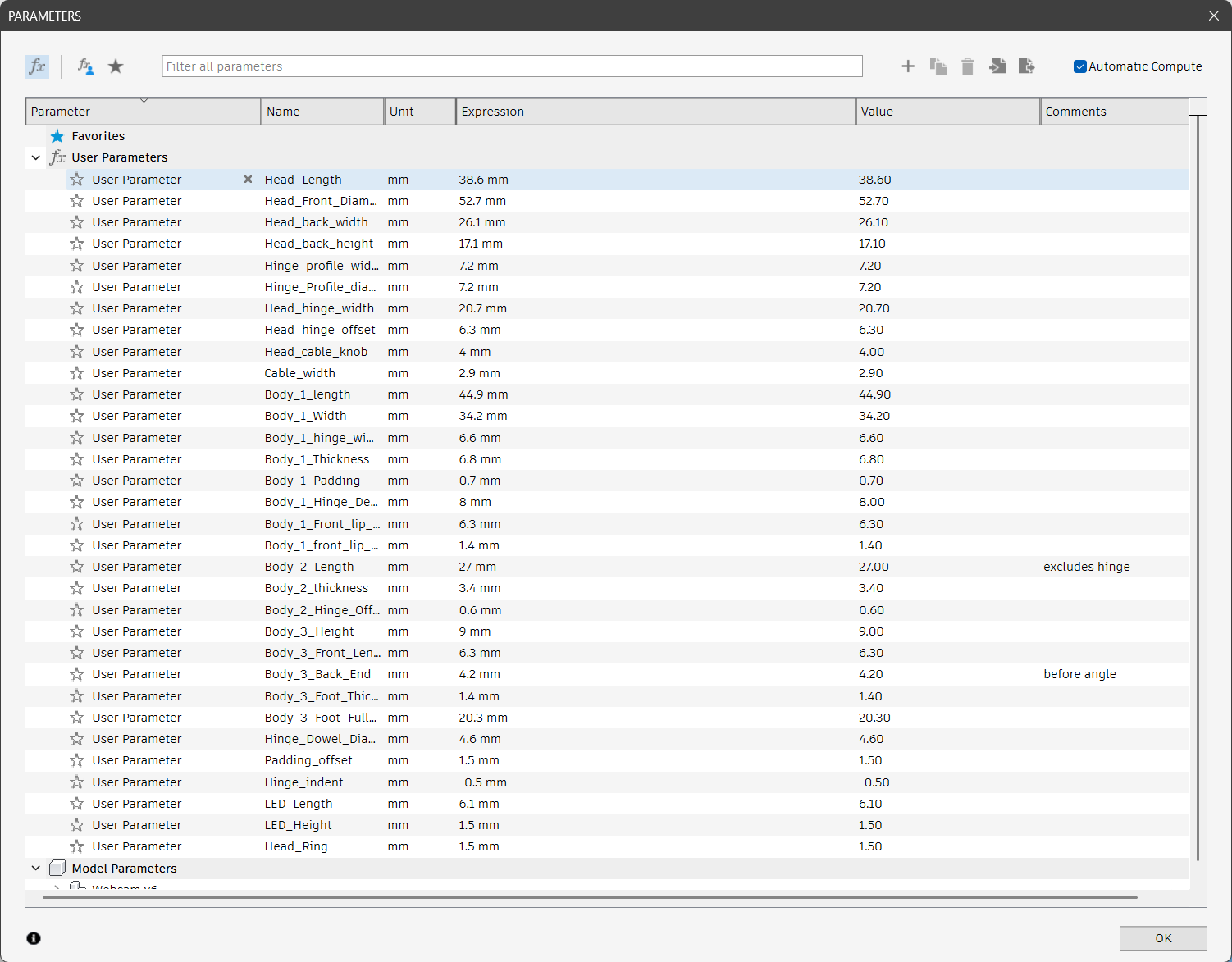Viewport: 1232px width, 962px height.
Task: Click the export parameters icon
Action: pyautogui.click(x=1026, y=66)
